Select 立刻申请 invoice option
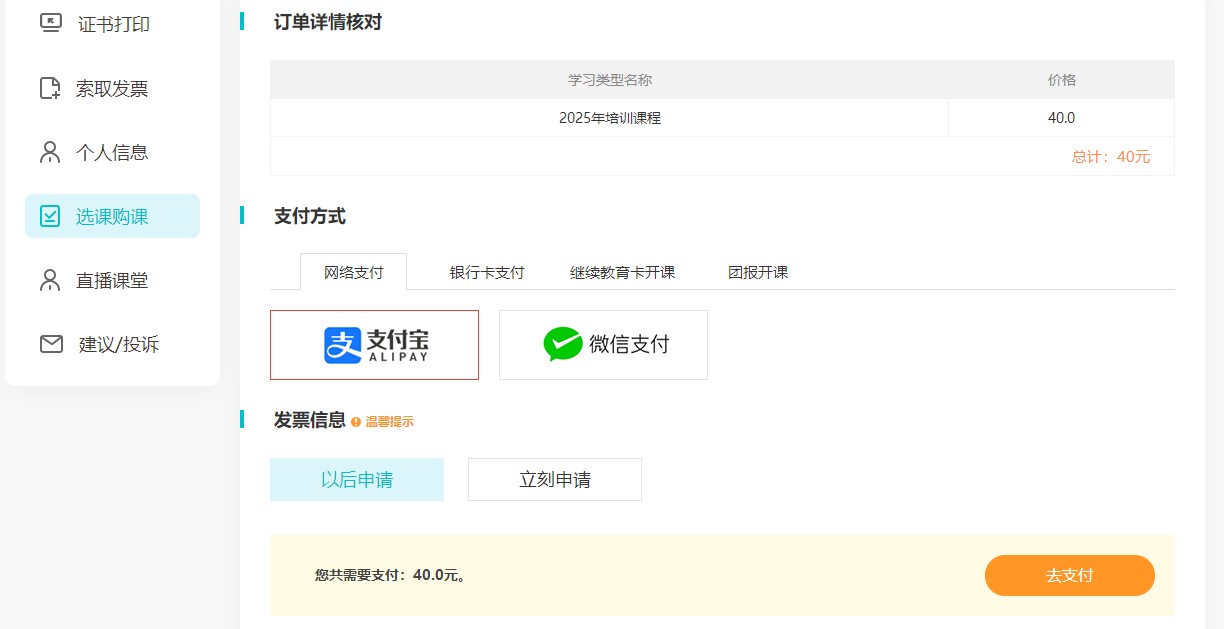This screenshot has width=1224, height=629. (x=555, y=480)
